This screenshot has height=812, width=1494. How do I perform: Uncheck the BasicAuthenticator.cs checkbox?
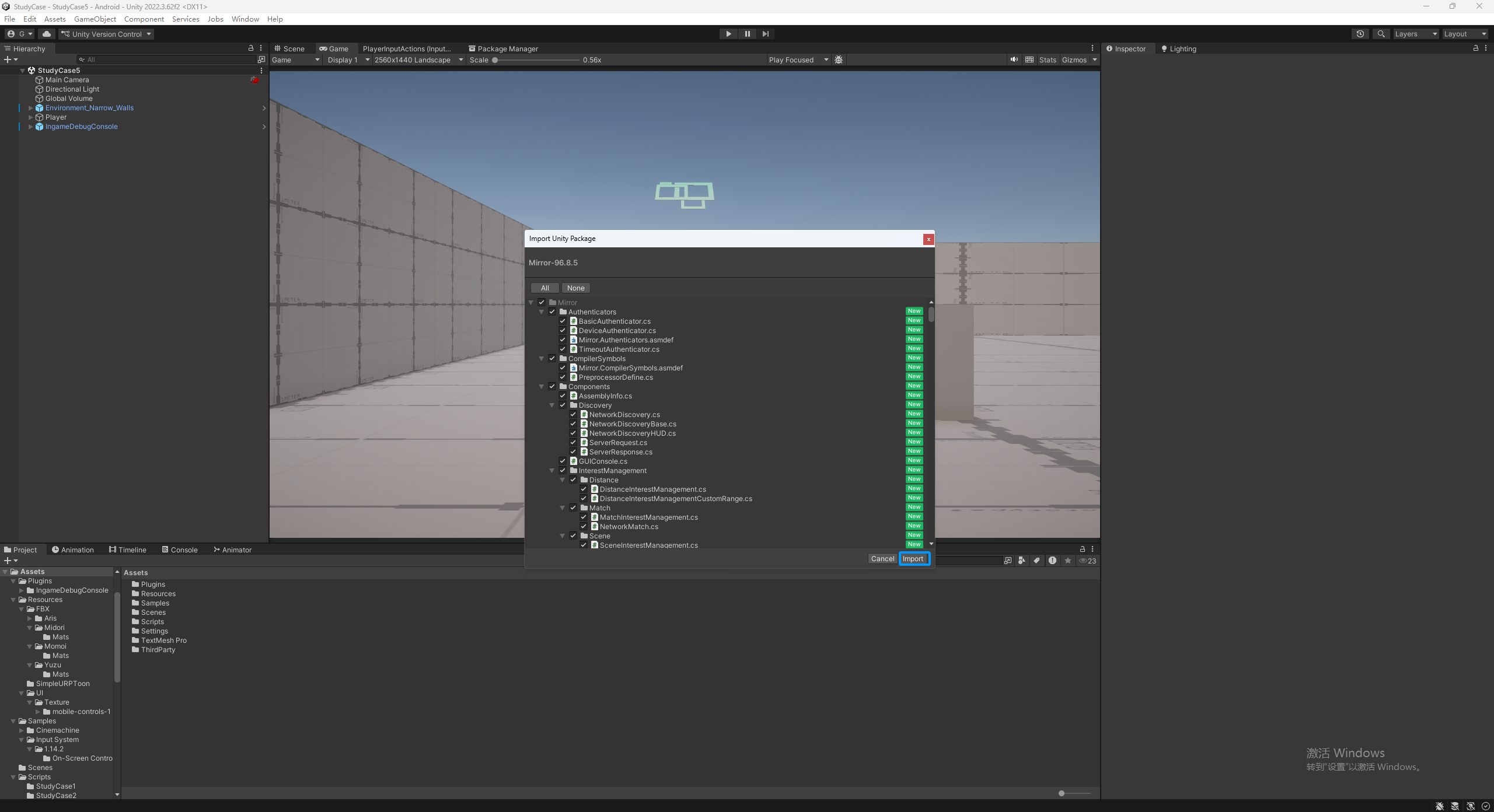pos(563,321)
